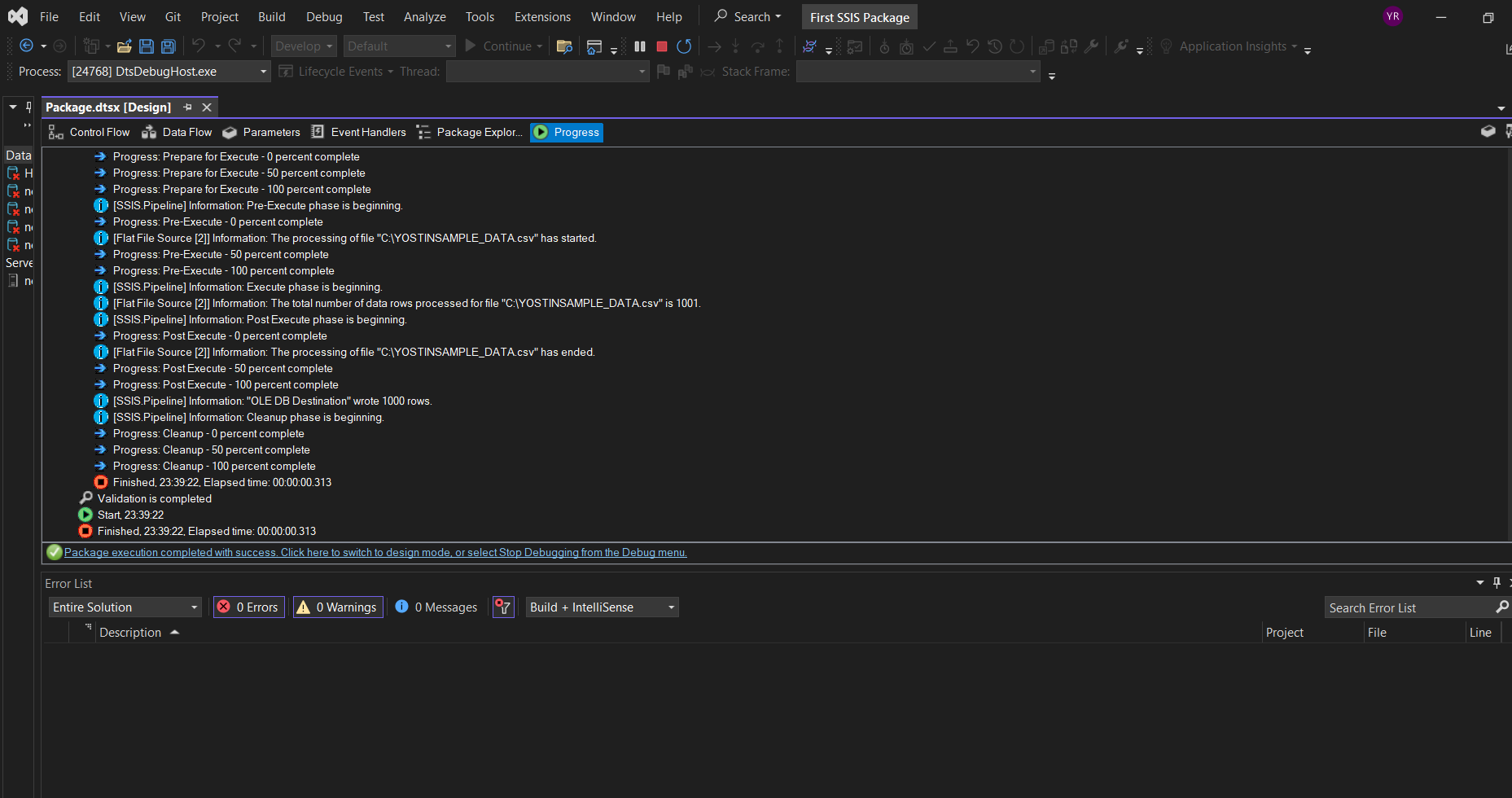Click the Project column header

(x=1285, y=632)
